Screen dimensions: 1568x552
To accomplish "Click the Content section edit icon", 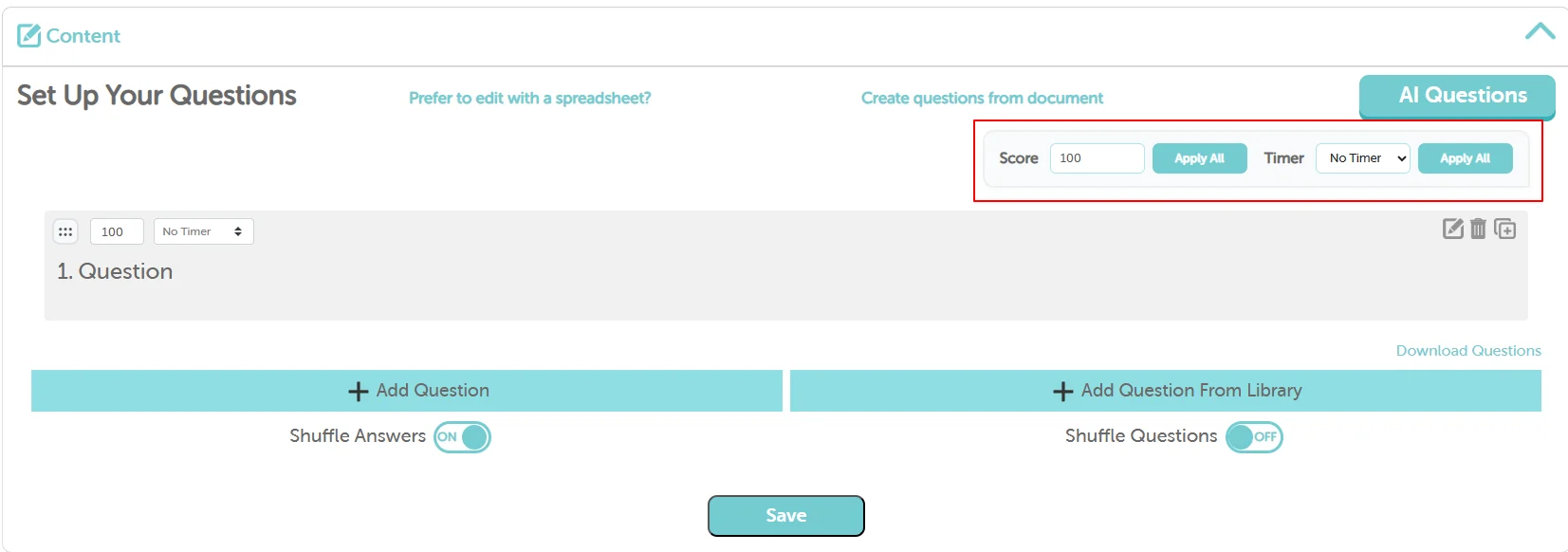I will click(x=30, y=34).
